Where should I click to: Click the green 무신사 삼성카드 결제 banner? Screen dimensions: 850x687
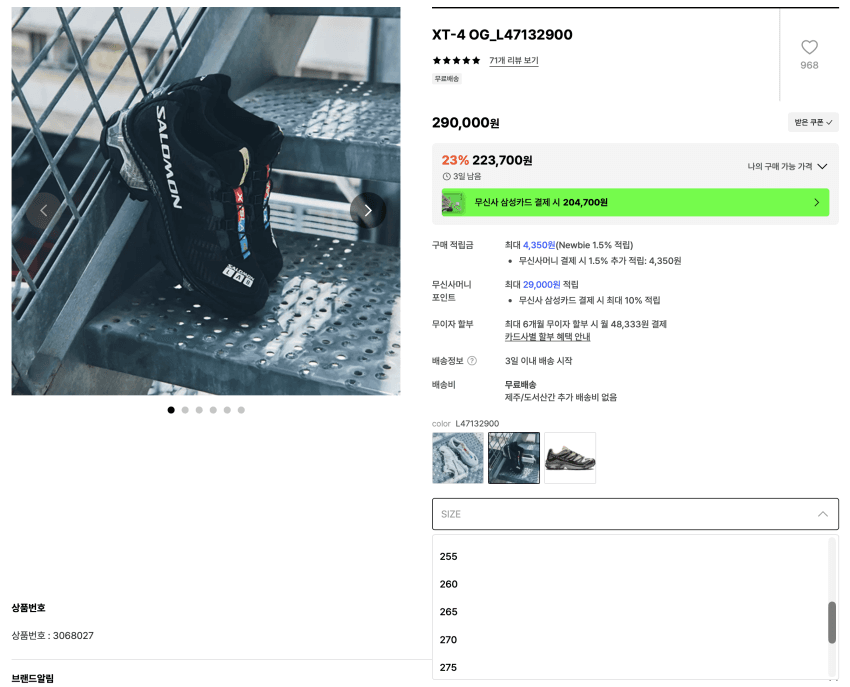tap(635, 202)
